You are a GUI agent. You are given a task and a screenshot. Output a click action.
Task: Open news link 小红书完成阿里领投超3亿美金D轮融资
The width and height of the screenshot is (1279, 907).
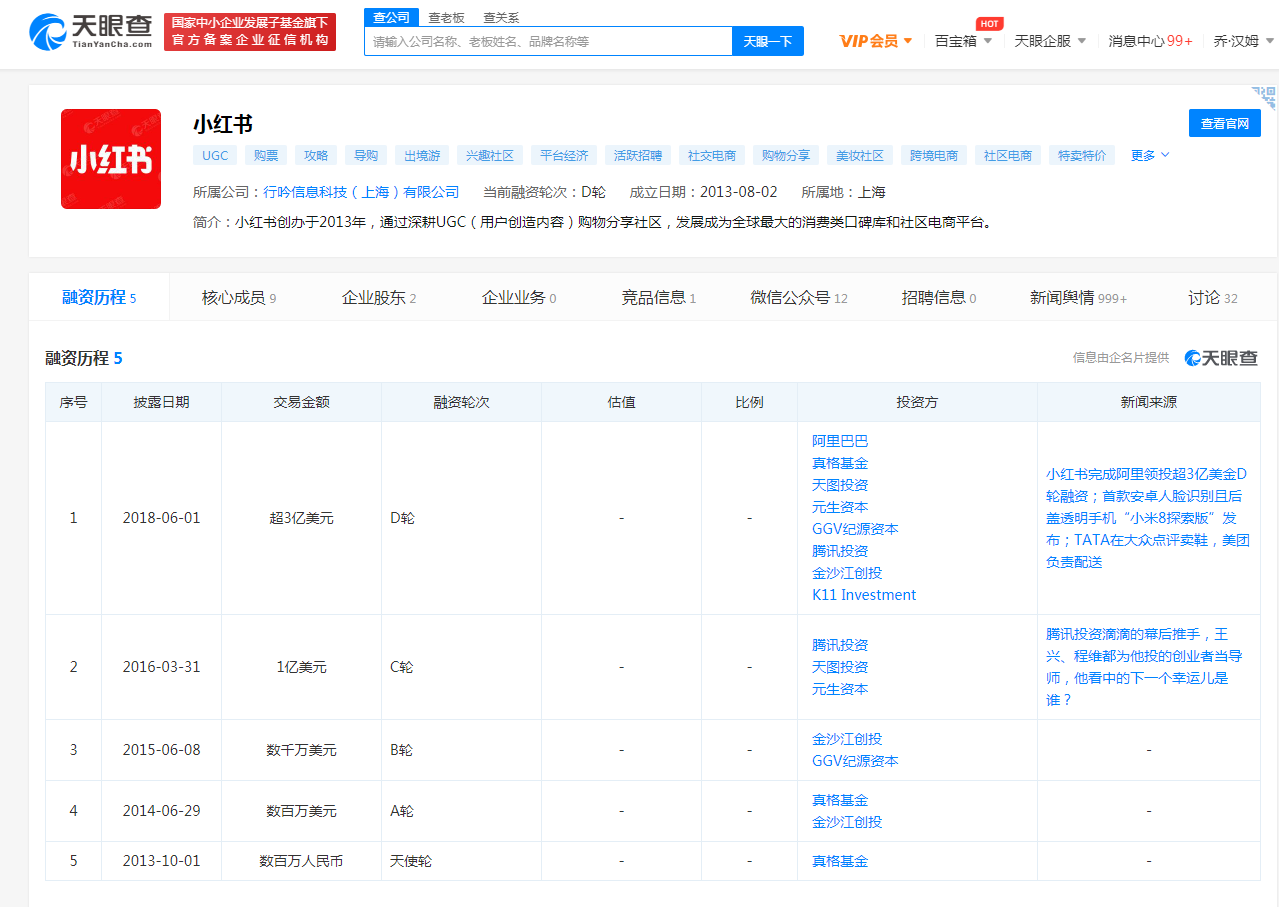tap(1148, 518)
